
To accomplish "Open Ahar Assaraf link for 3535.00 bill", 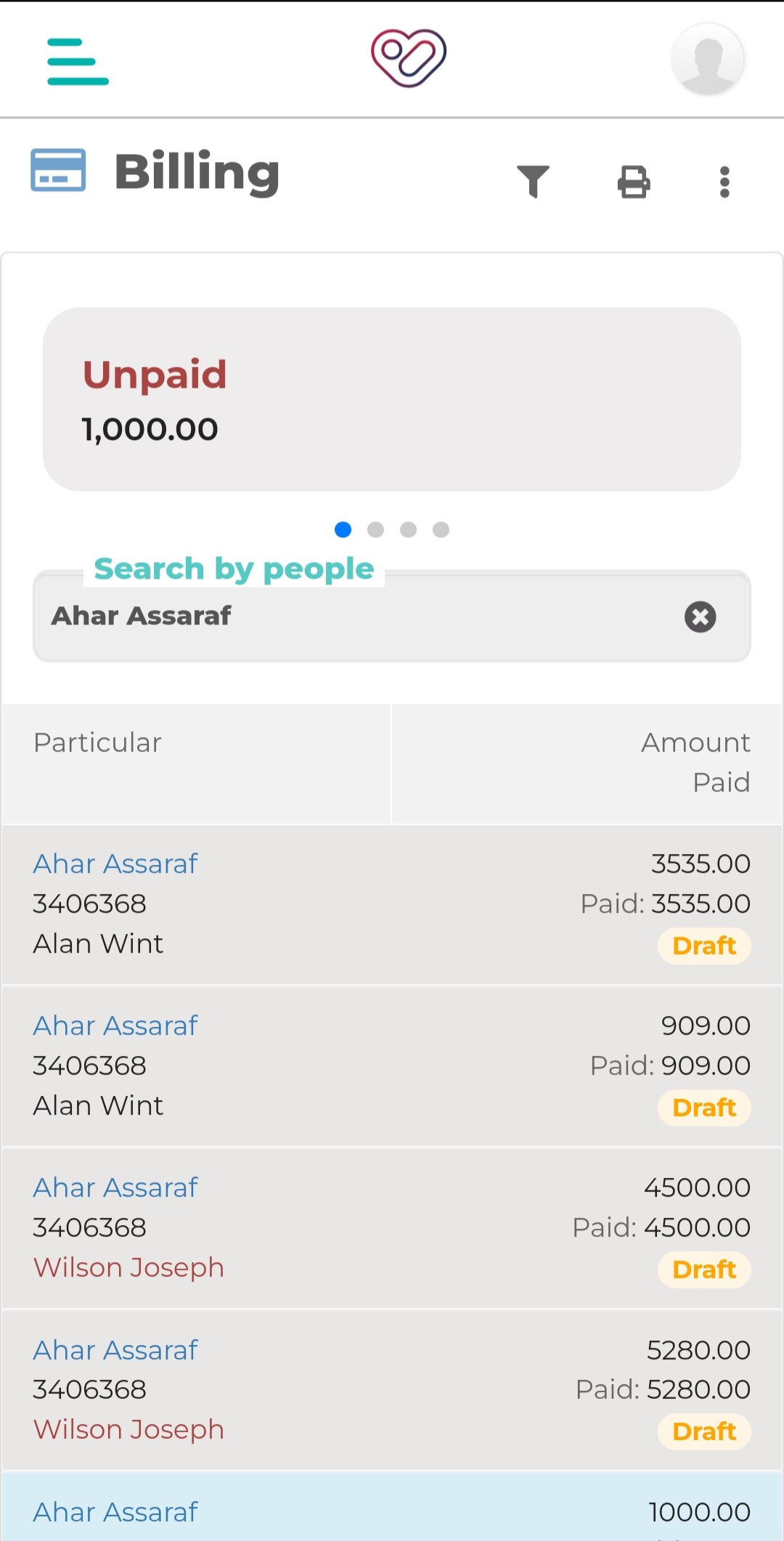I will (115, 863).
